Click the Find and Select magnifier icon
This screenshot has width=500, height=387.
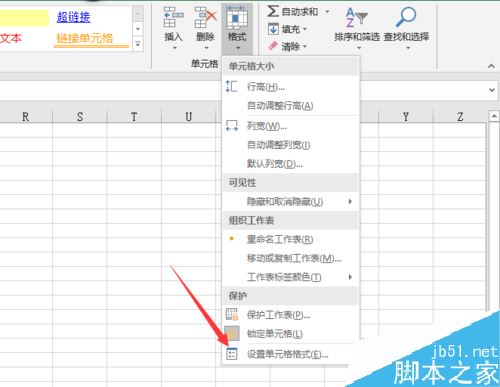[406, 17]
